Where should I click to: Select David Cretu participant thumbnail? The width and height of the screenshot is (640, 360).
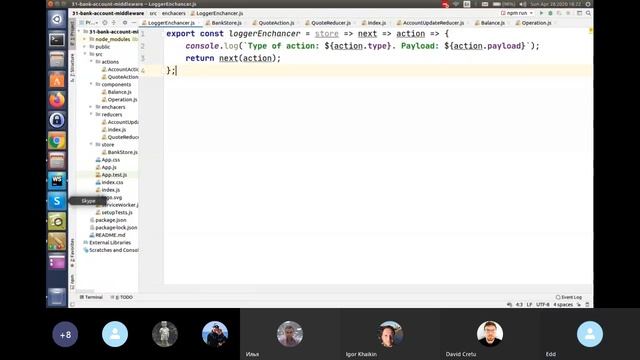490,334
